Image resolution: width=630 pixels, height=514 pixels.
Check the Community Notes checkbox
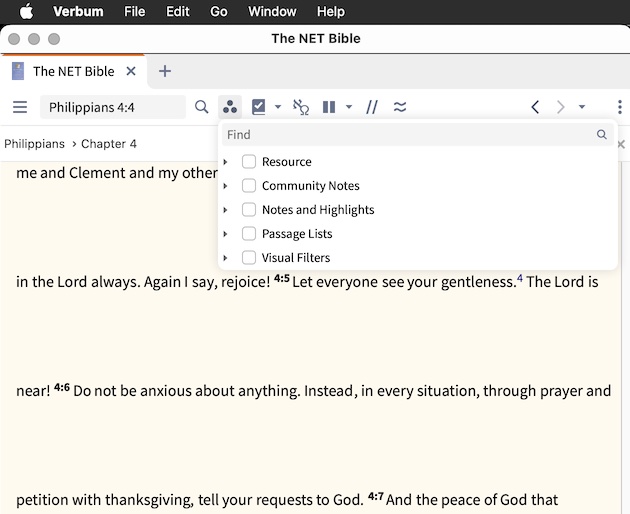coord(249,186)
